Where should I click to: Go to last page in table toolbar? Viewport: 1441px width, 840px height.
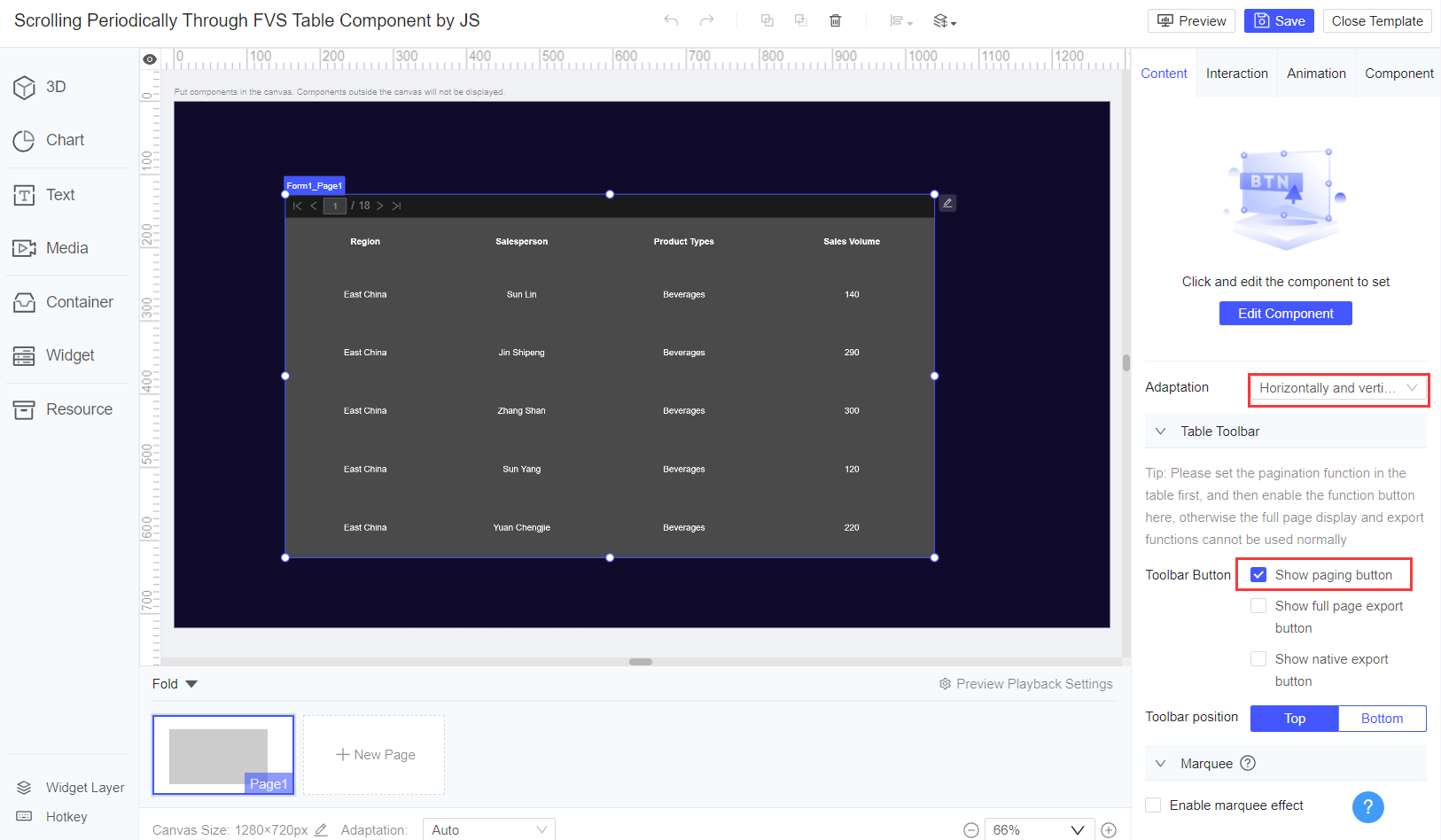point(396,206)
